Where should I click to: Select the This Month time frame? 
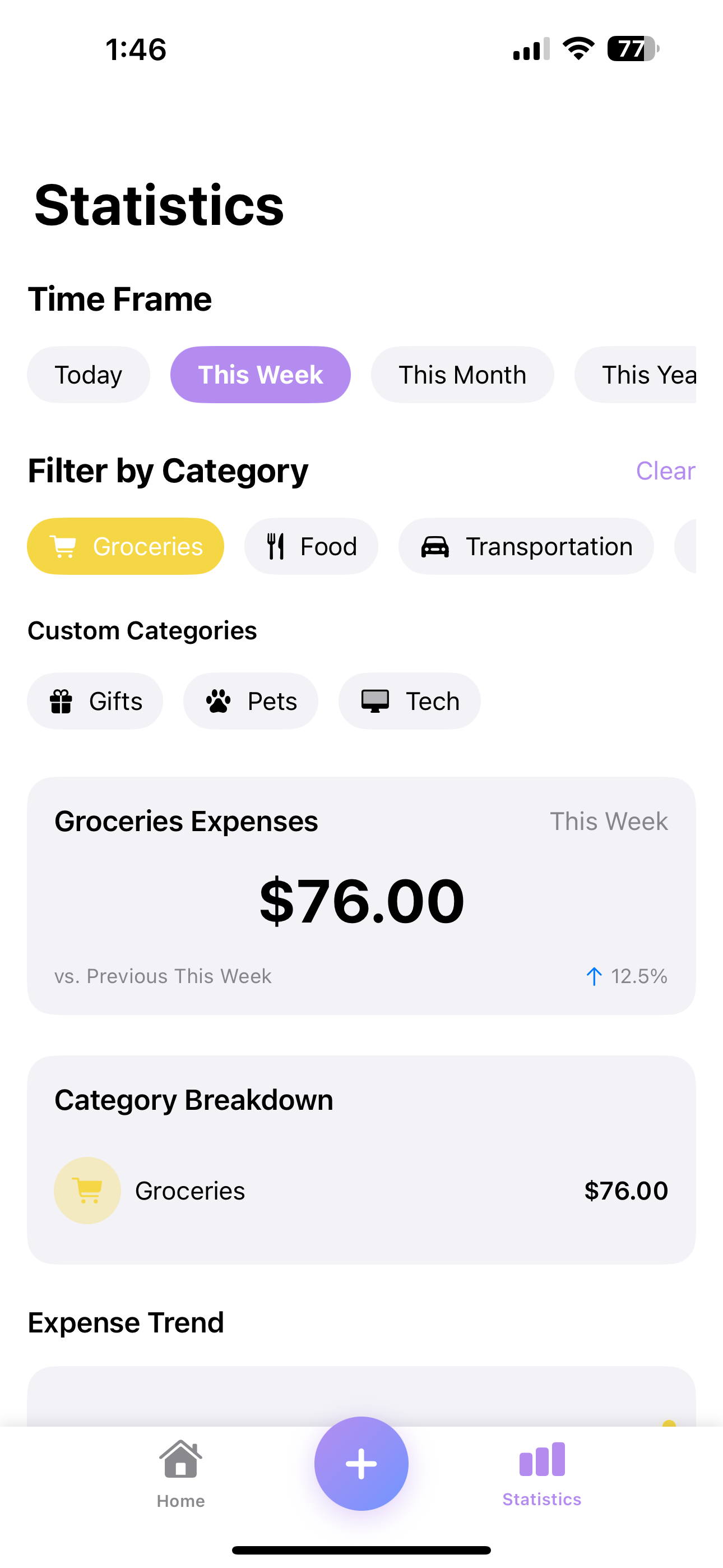pos(462,375)
